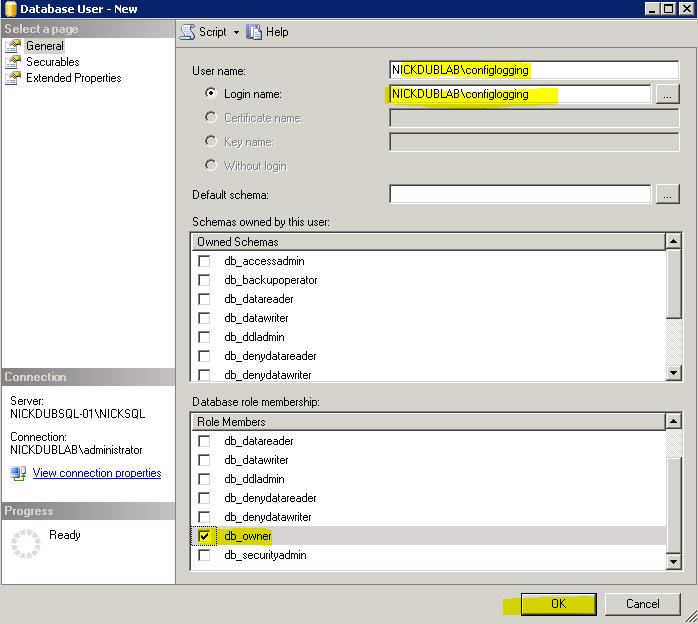This screenshot has width=698, height=624.
Task: Open the Extended Properties page
Action: [73, 78]
